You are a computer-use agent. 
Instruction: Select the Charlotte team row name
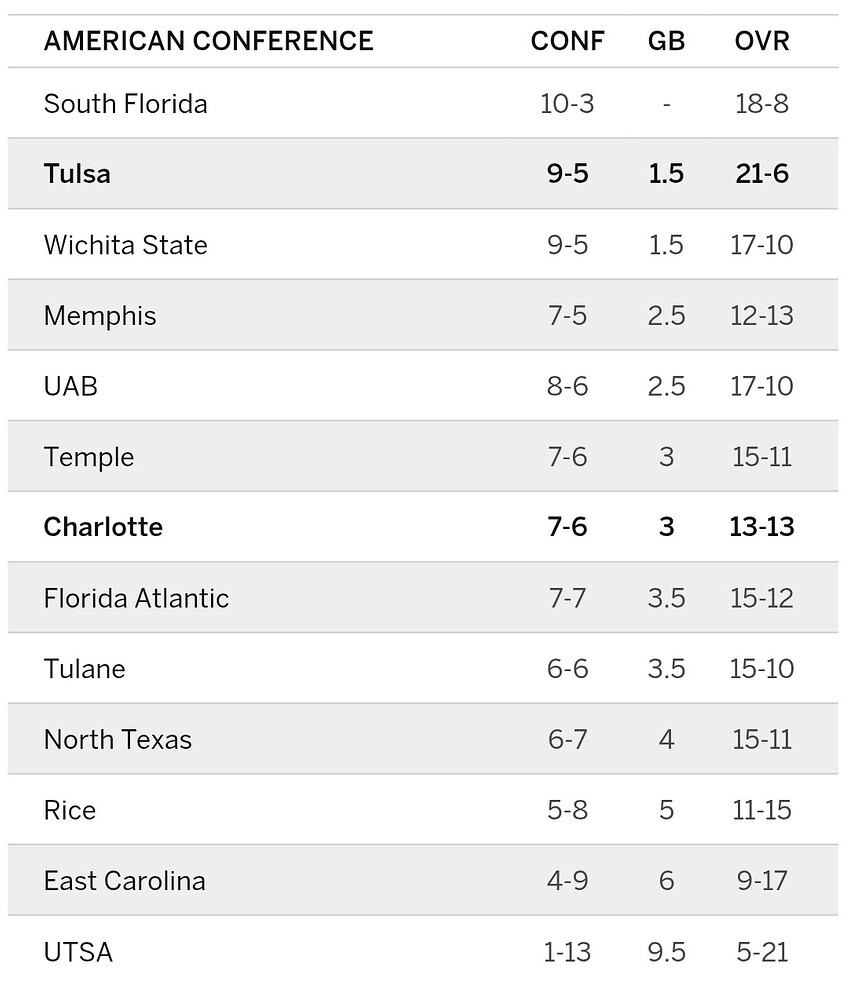pos(103,527)
